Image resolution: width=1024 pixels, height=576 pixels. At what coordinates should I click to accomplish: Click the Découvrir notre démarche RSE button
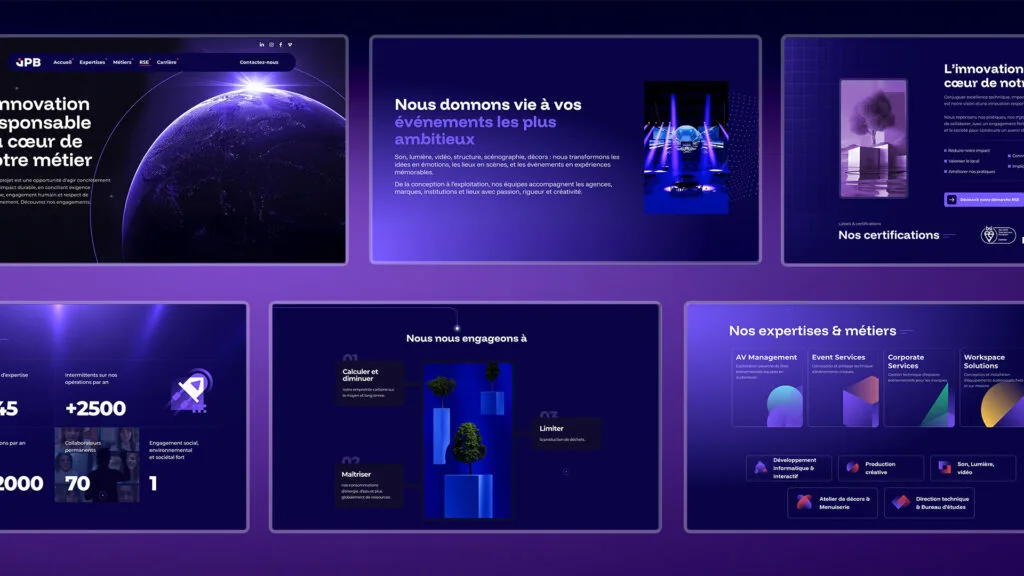[984, 200]
